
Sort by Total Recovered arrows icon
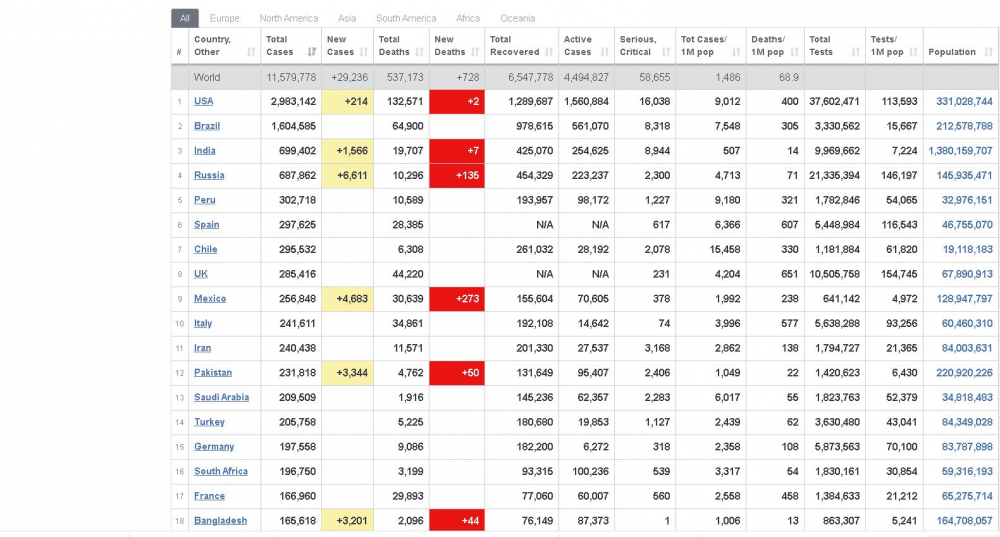[x=549, y=52]
